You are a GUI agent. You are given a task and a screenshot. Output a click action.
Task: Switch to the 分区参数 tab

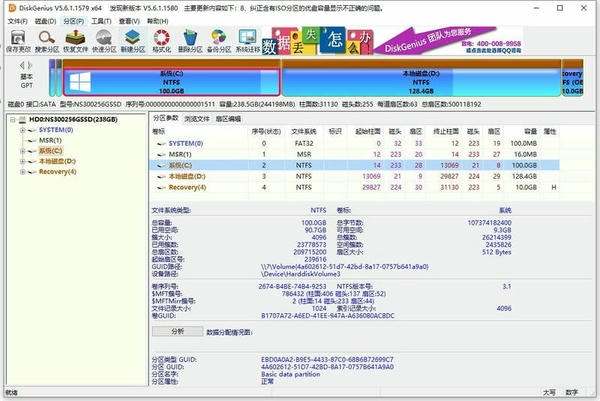click(166, 118)
